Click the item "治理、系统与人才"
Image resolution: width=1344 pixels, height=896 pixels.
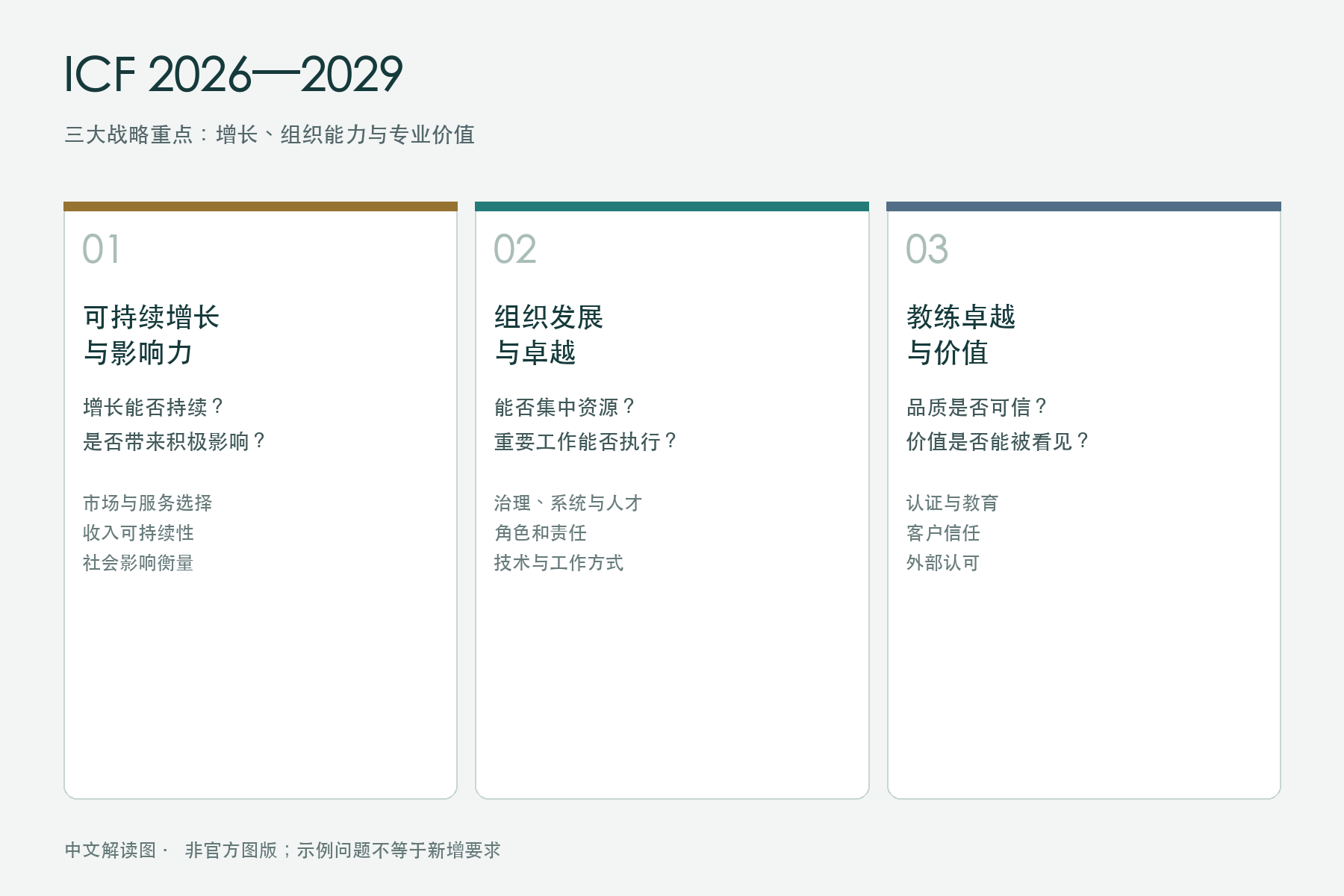coord(568,503)
